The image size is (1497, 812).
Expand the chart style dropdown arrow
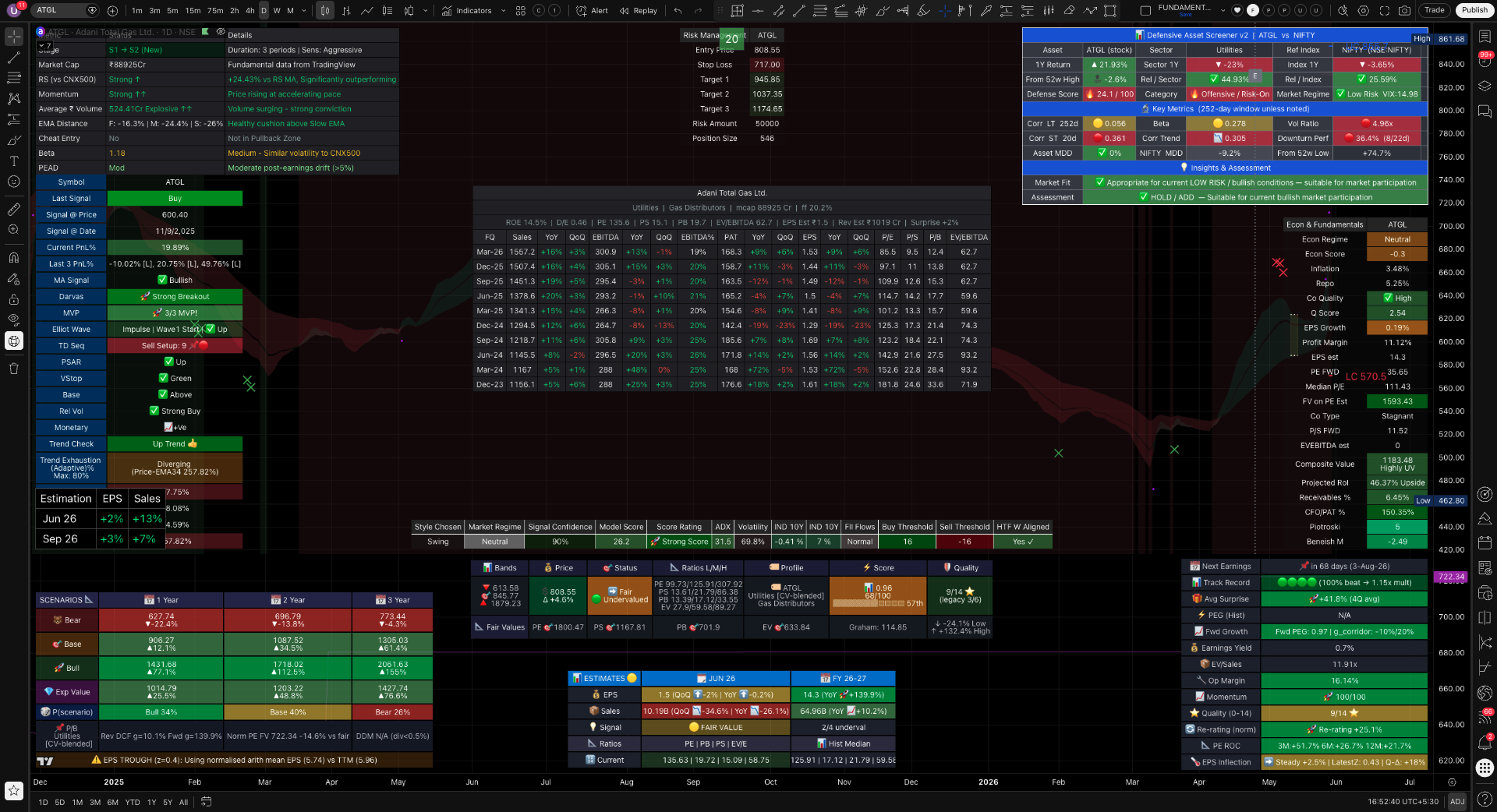click(x=425, y=11)
